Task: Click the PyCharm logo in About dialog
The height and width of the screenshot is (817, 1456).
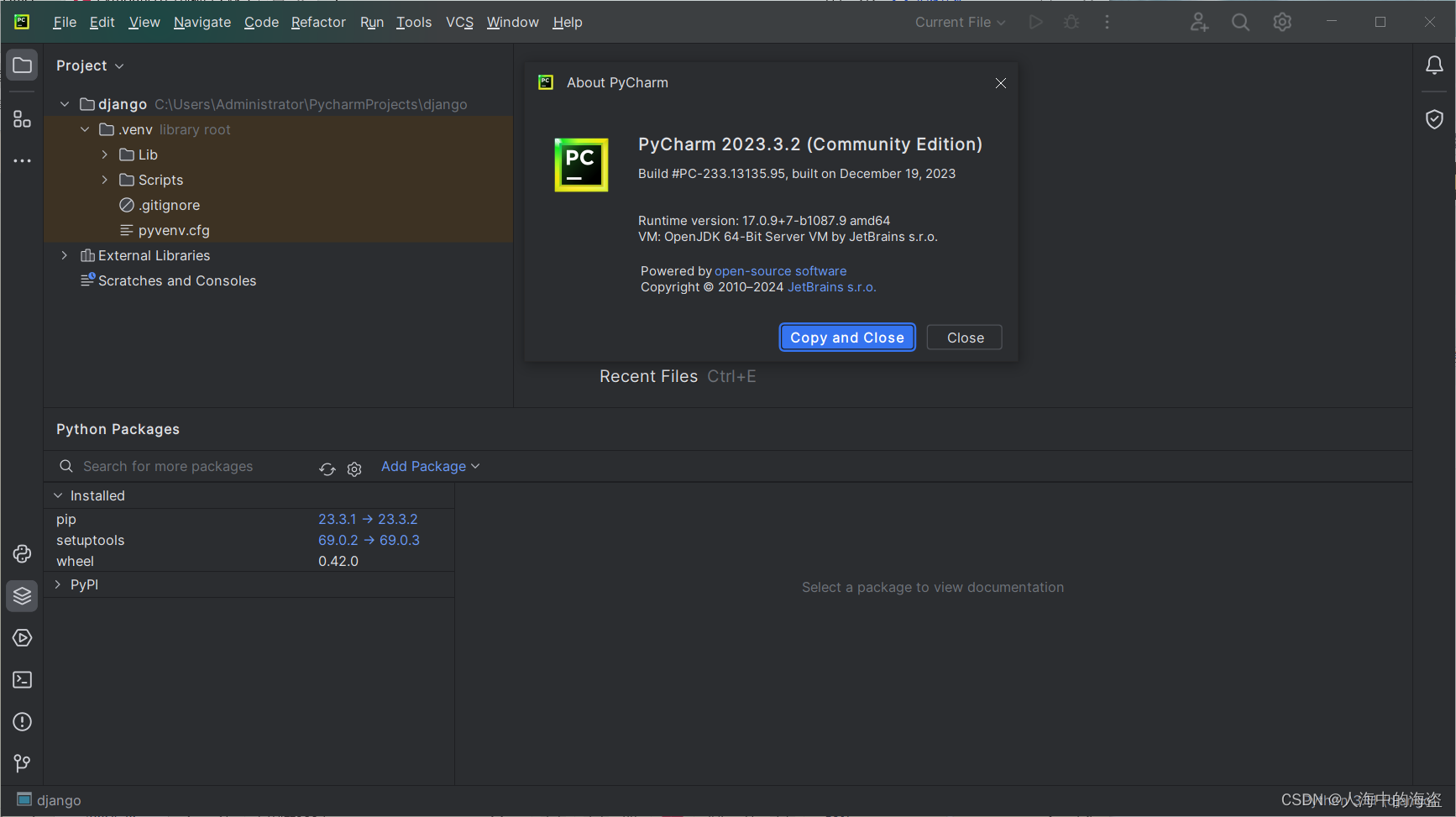Action: pos(581,165)
